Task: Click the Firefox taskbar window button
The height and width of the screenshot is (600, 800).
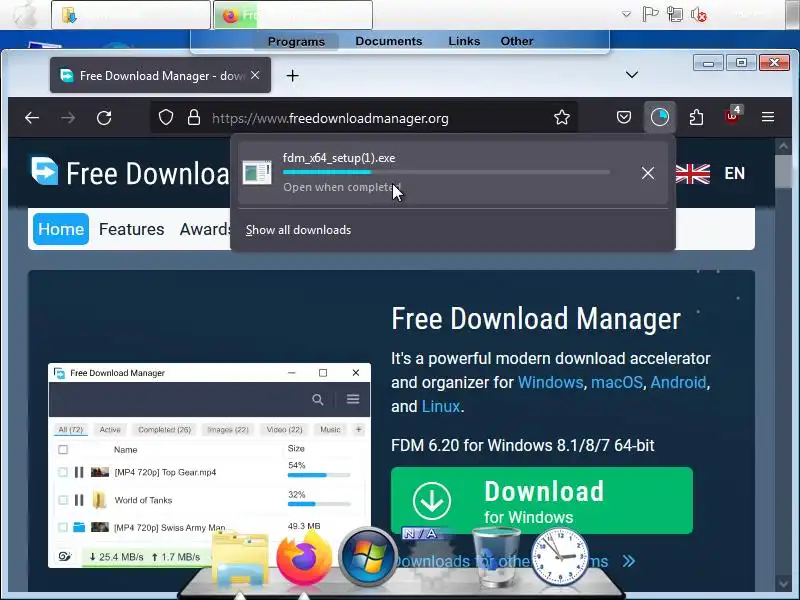Action: click(x=293, y=15)
